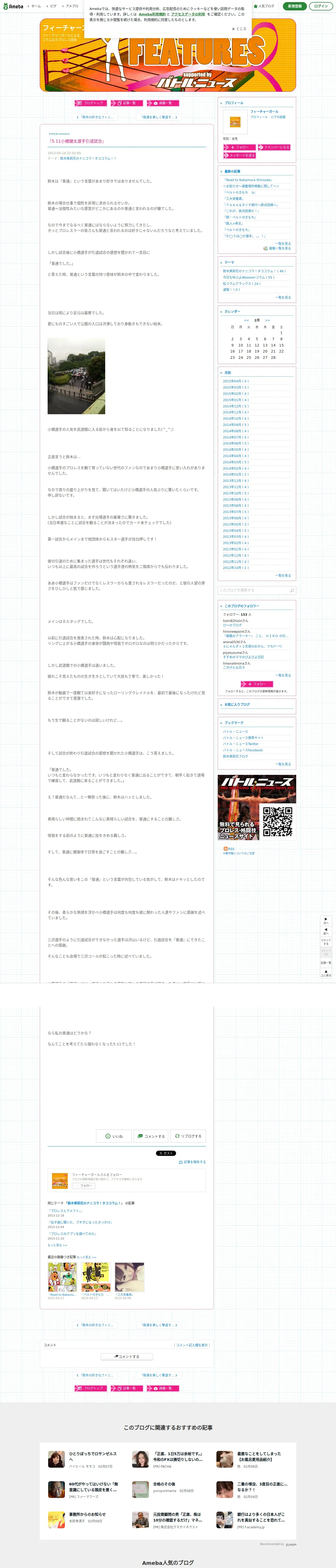336x1568 pixels.
Task: Go to next article 痴漢を楽しく撃退す… at top
Action: tap(159, 117)
